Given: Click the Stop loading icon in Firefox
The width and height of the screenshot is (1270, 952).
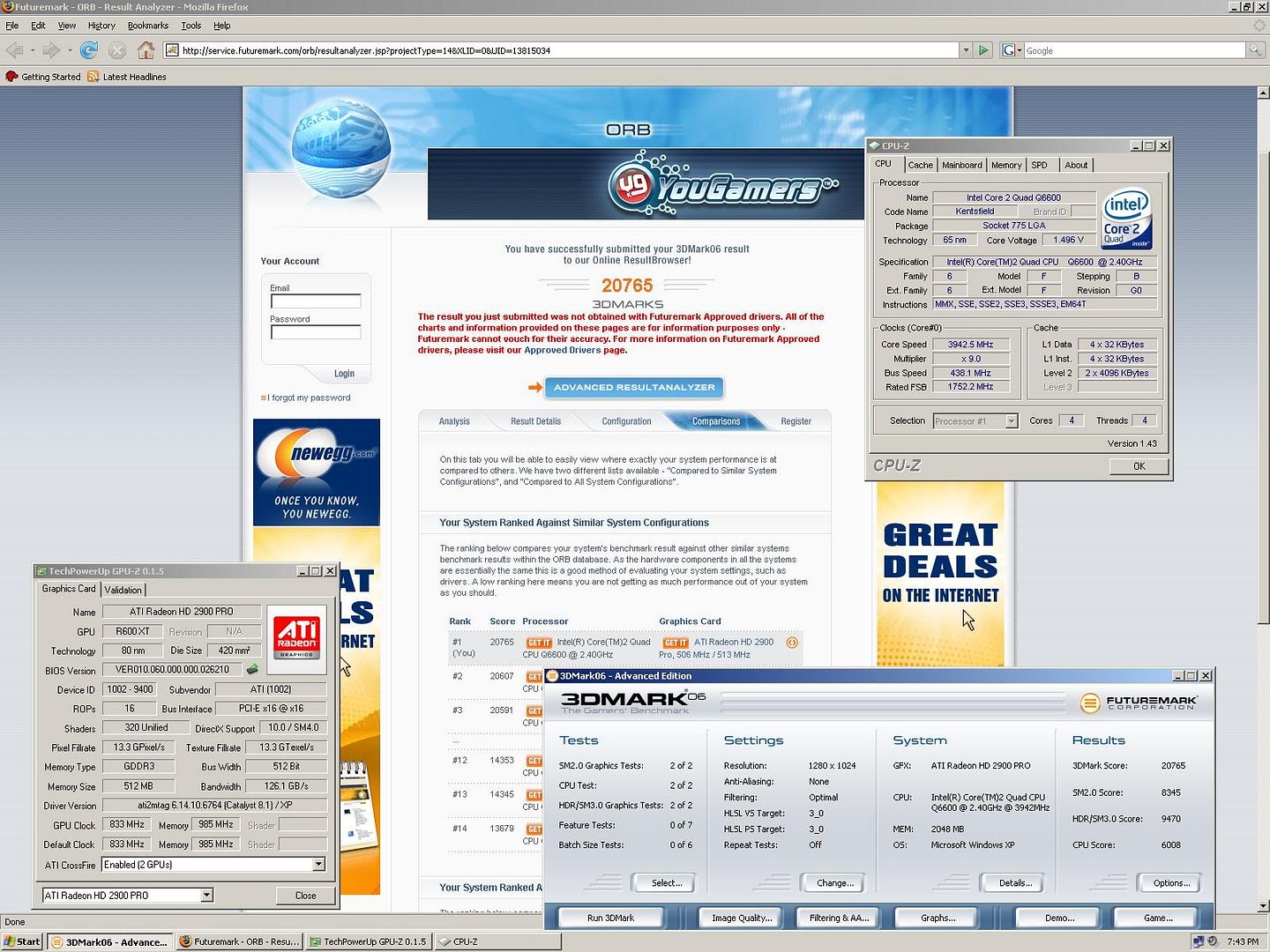Looking at the screenshot, I should tap(116, 50).
